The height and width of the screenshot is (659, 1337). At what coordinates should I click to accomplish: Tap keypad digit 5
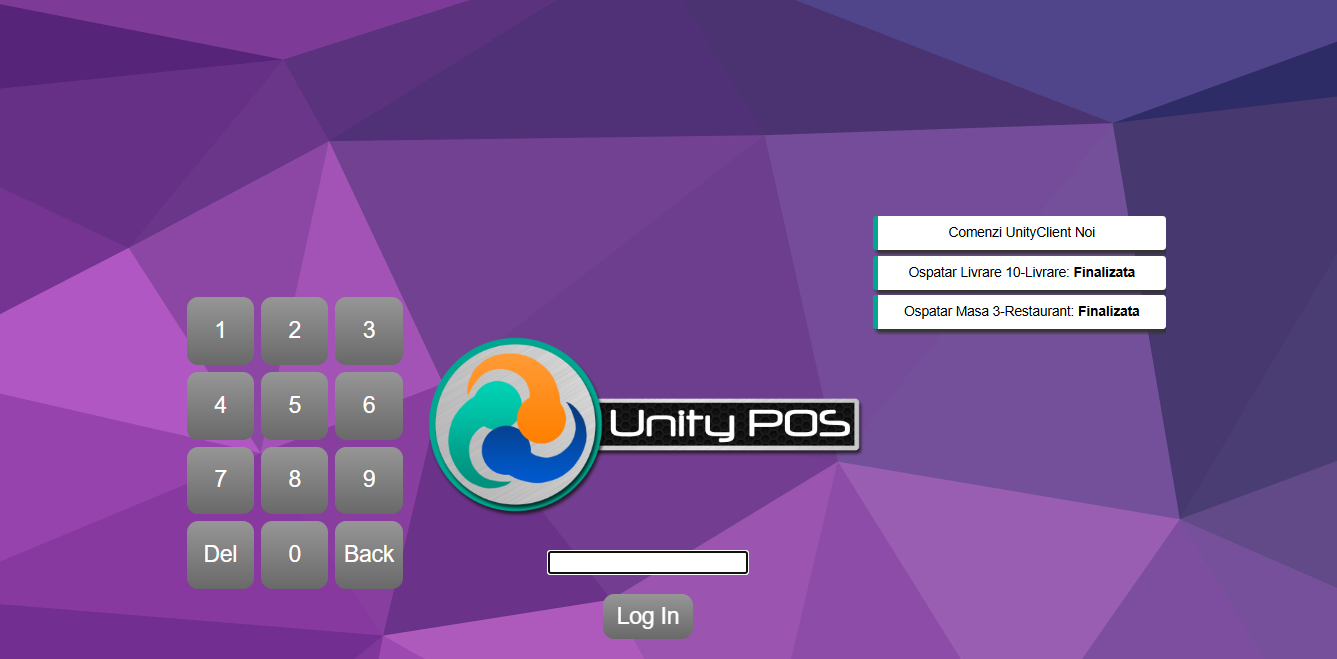(x=294, y=405)
